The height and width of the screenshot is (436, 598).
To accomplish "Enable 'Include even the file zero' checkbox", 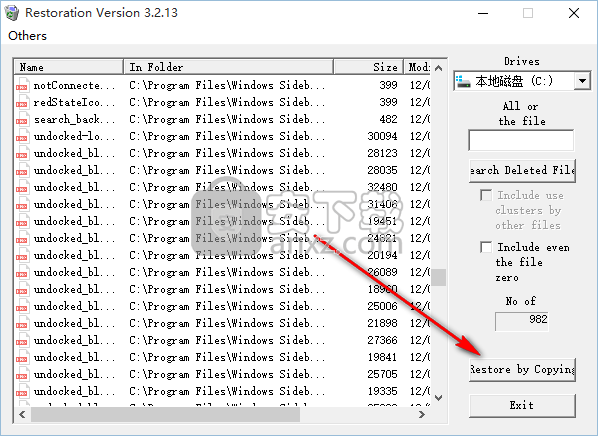I will coord(486,247).
